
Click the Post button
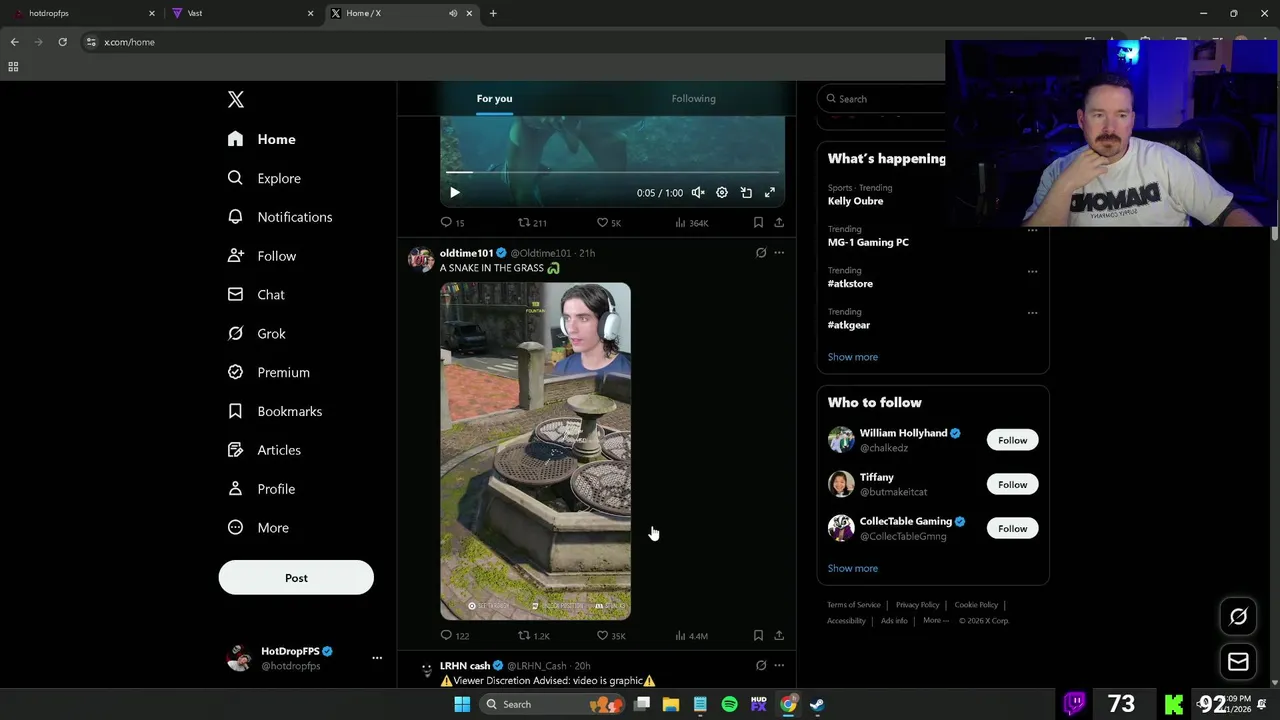click(x=296, y=578)
